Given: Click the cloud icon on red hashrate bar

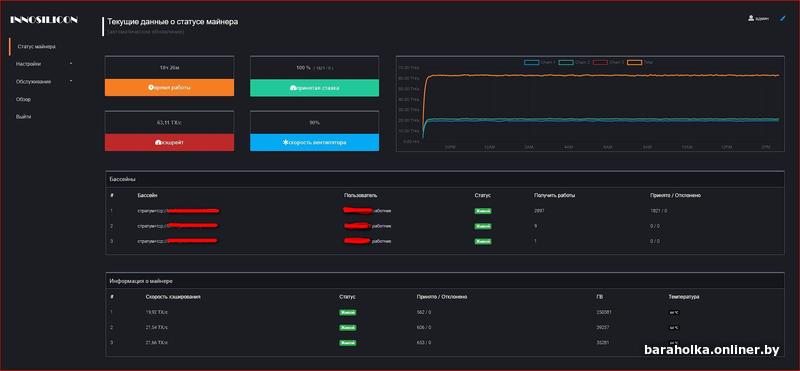Looking at the screenshot, I should (158, 143).
